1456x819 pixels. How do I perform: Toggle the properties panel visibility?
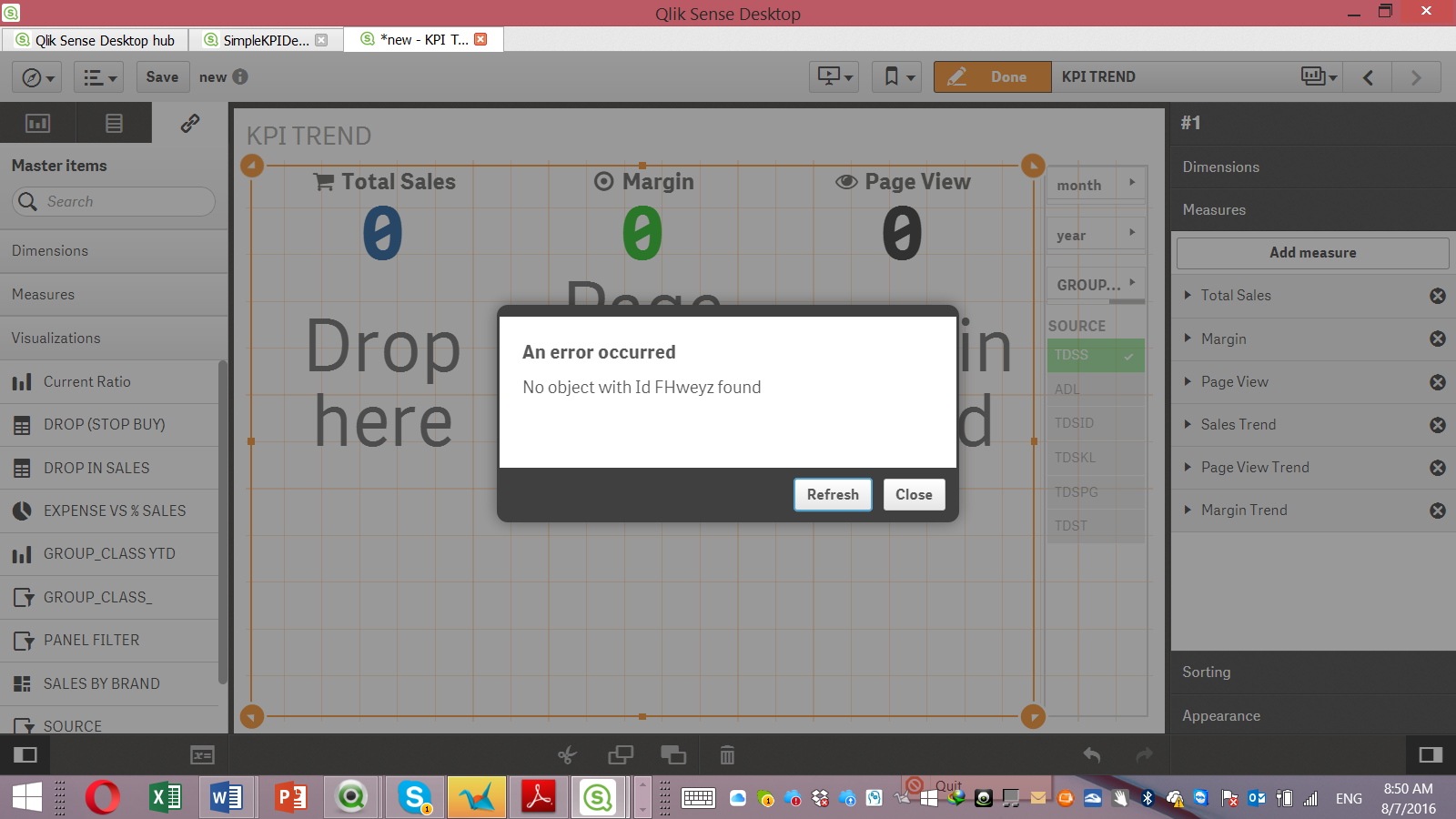[x=1431, y=754]
